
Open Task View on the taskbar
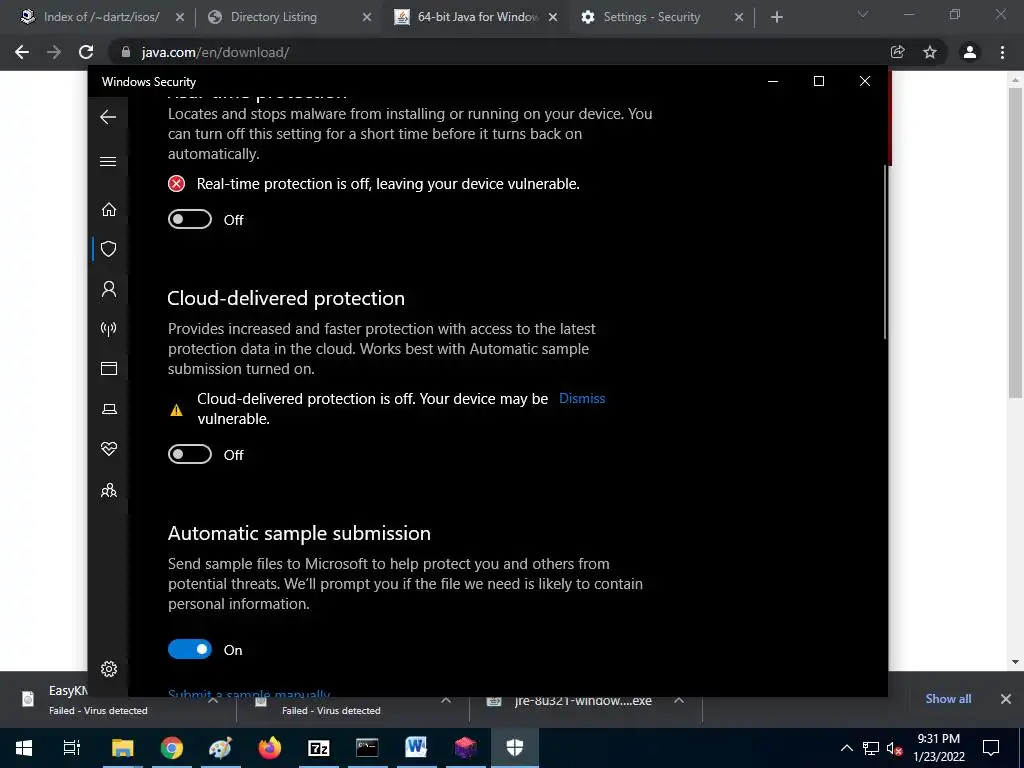point(71,748)
